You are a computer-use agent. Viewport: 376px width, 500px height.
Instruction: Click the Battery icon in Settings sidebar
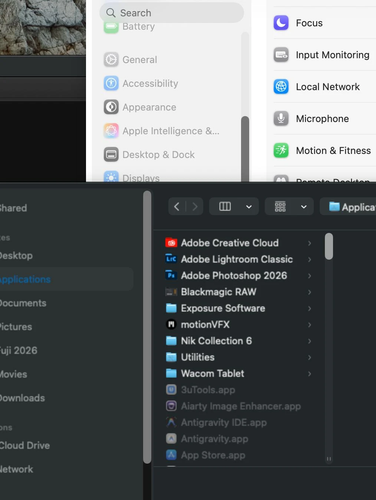pos(111,28)
